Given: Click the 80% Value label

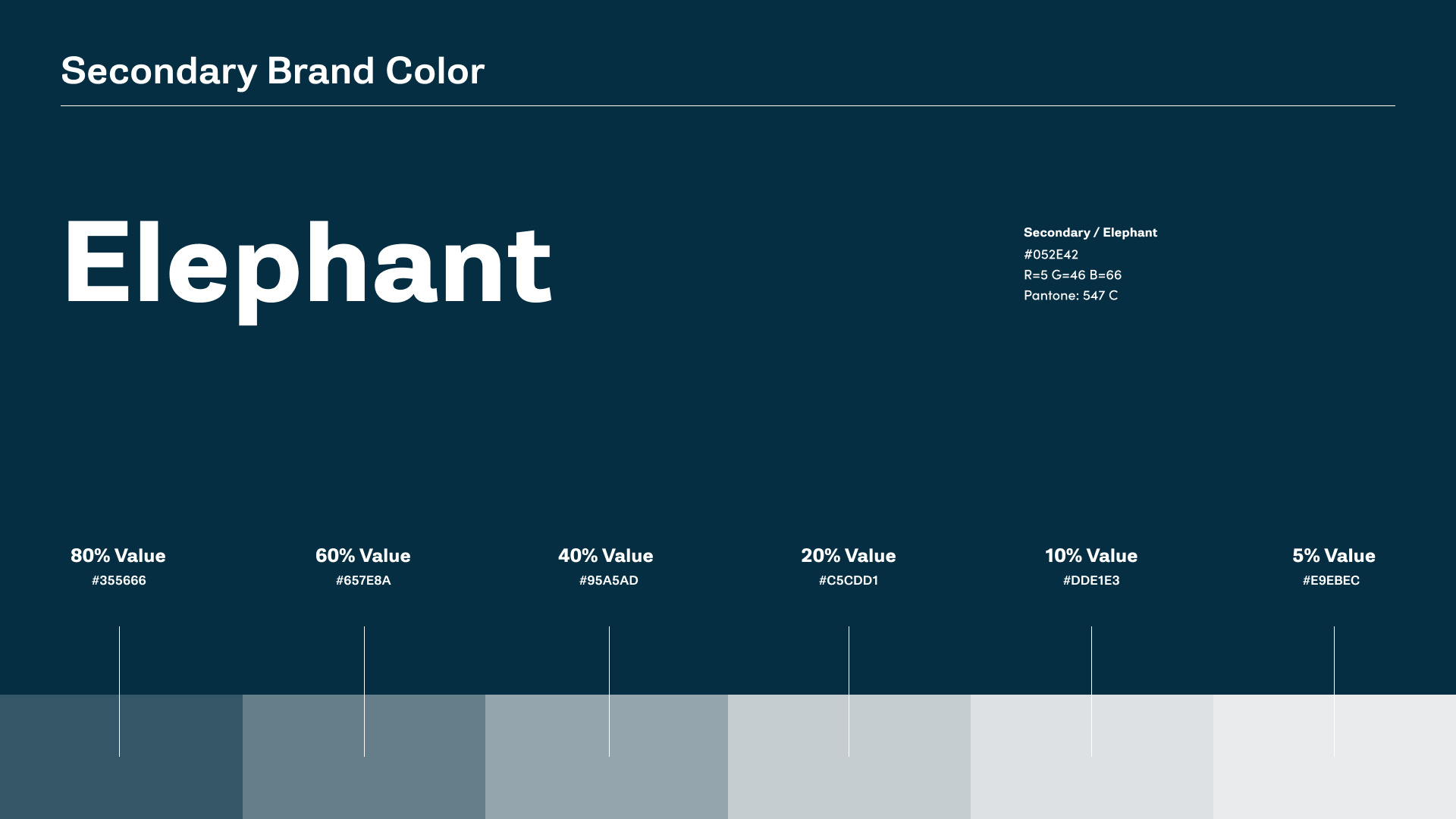Looking at the screenshot, I should click(118, 556).
